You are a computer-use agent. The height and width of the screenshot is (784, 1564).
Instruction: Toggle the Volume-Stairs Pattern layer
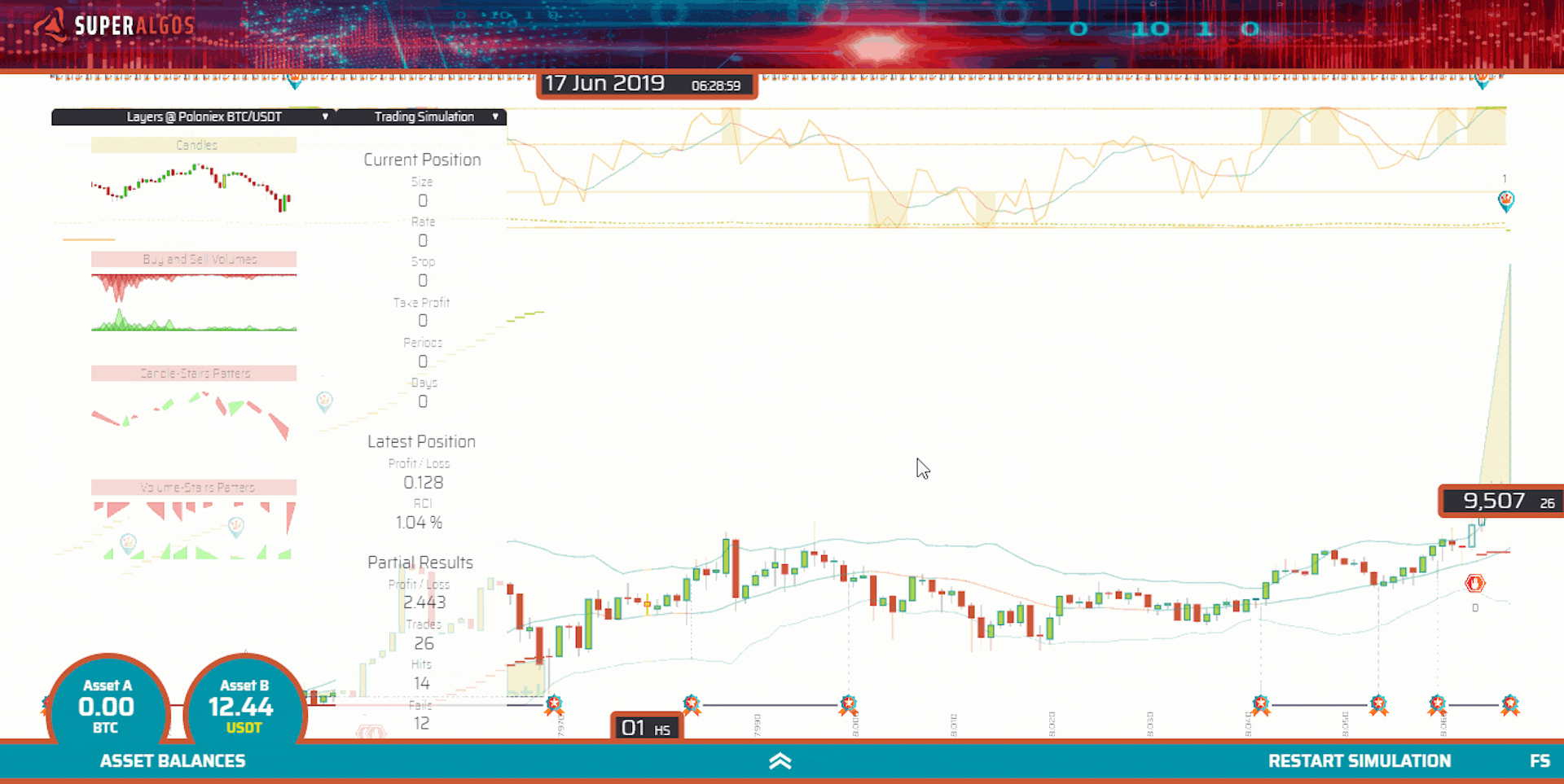point(194,487)
